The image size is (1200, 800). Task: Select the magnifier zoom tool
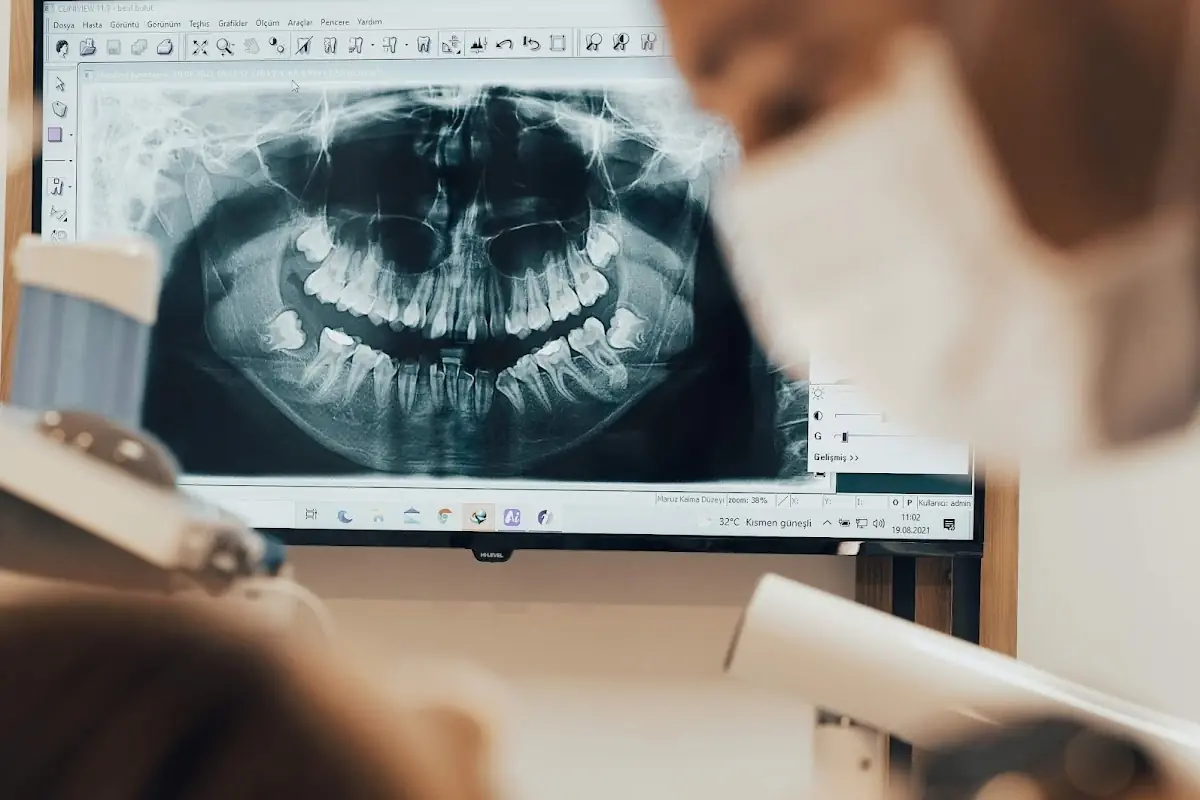(225, 46)
